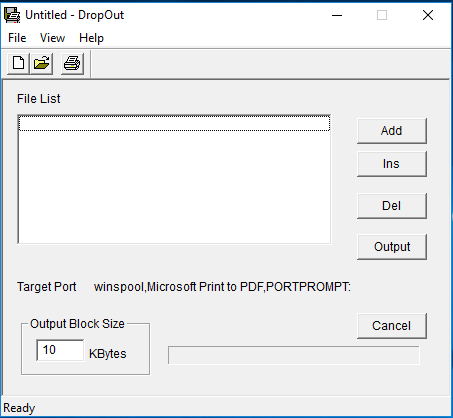Click the Ready status bar
The width and height of the screenshot is (453, 418).
click(226, 408)
